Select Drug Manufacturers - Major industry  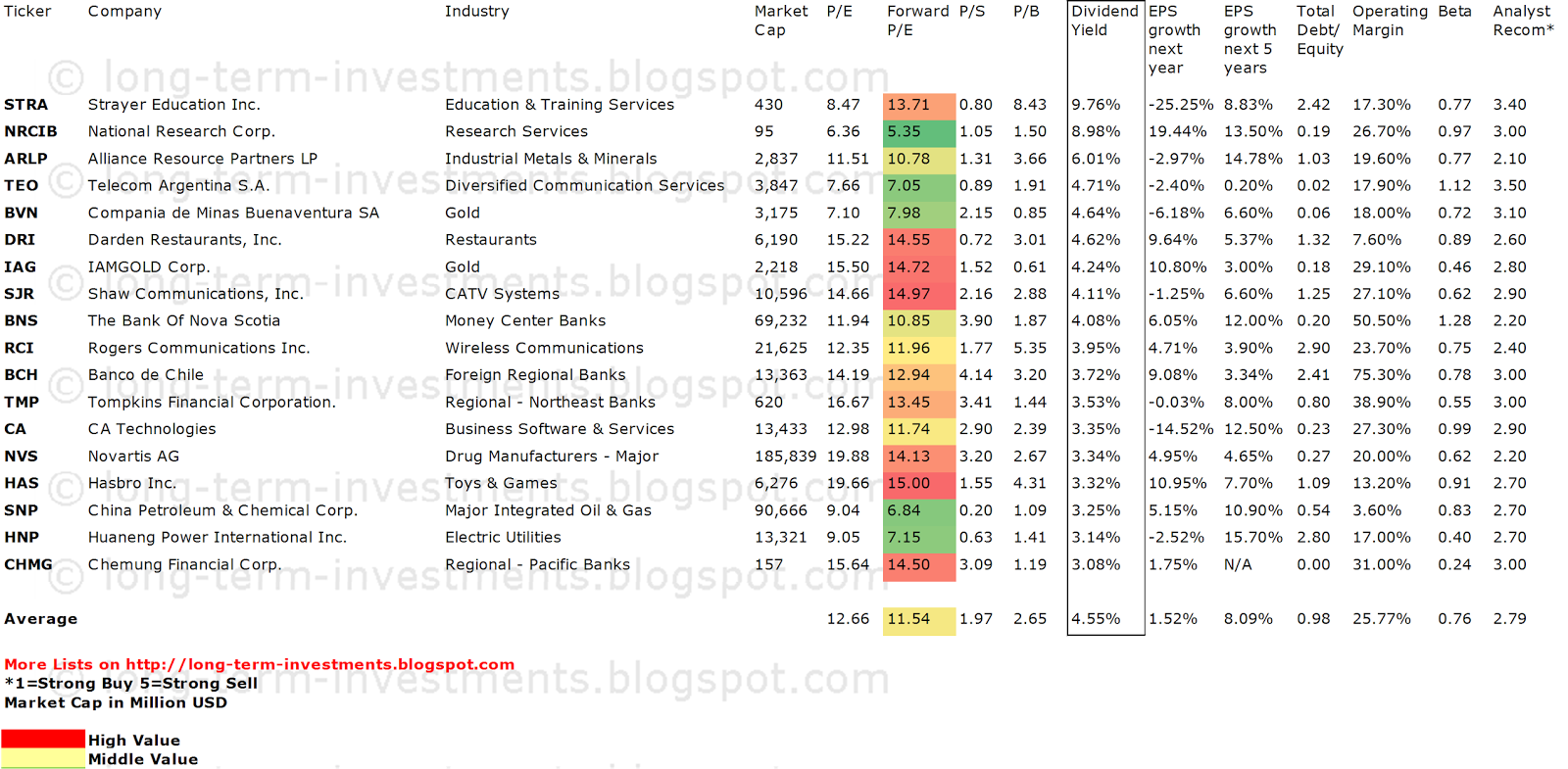[x=552, y=457]
